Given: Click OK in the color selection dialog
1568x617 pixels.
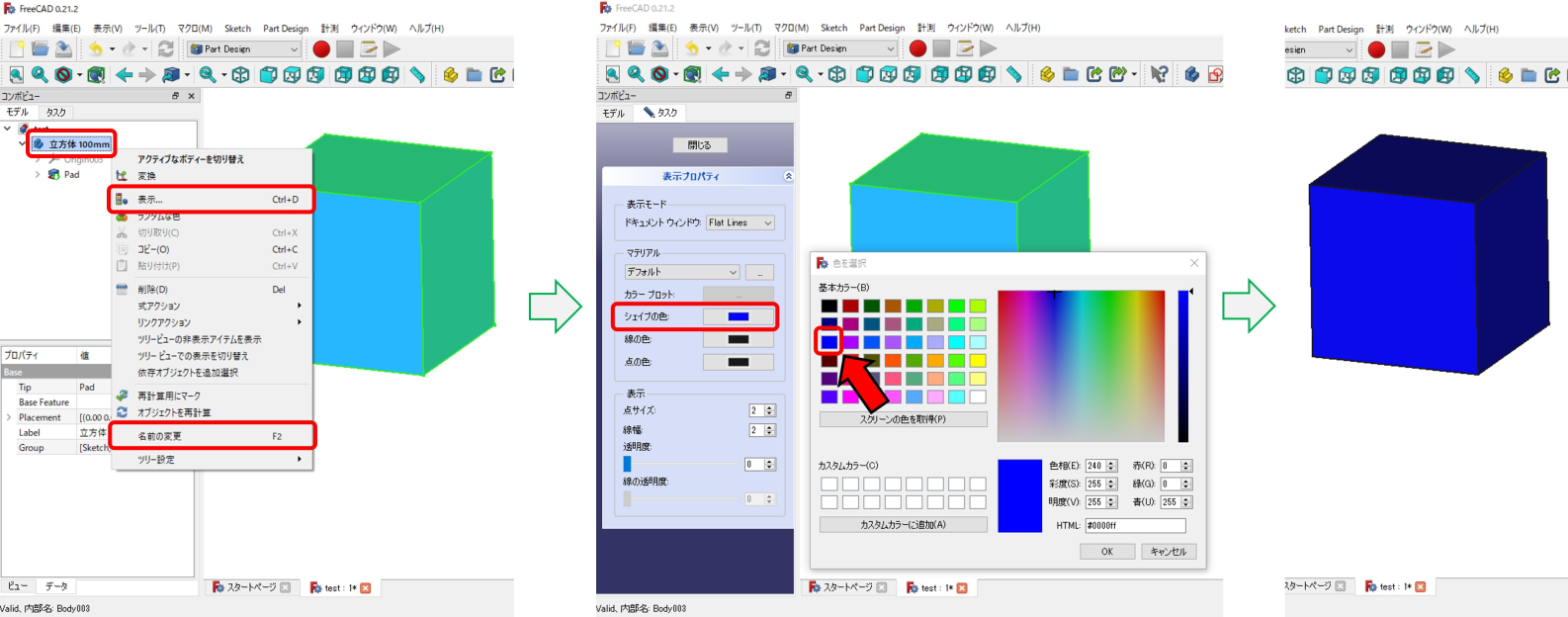Looking at the screenshot, I should 1106,552.
